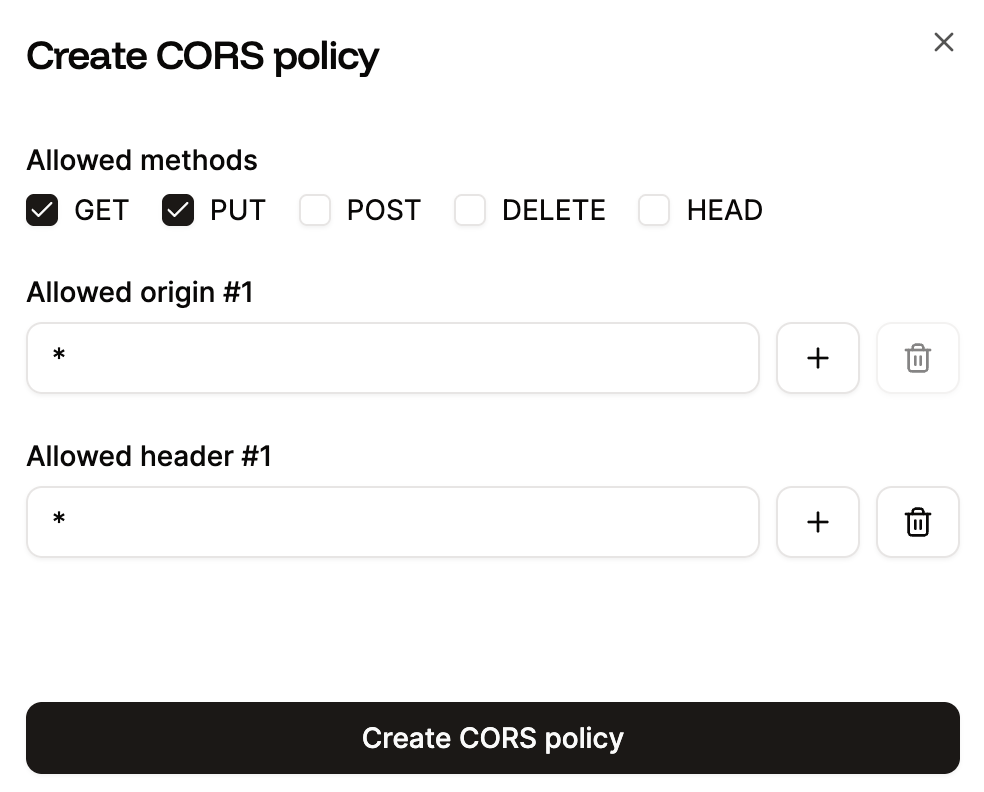Click the Allowed methods section label
The image size is (984, 792).
141,160
